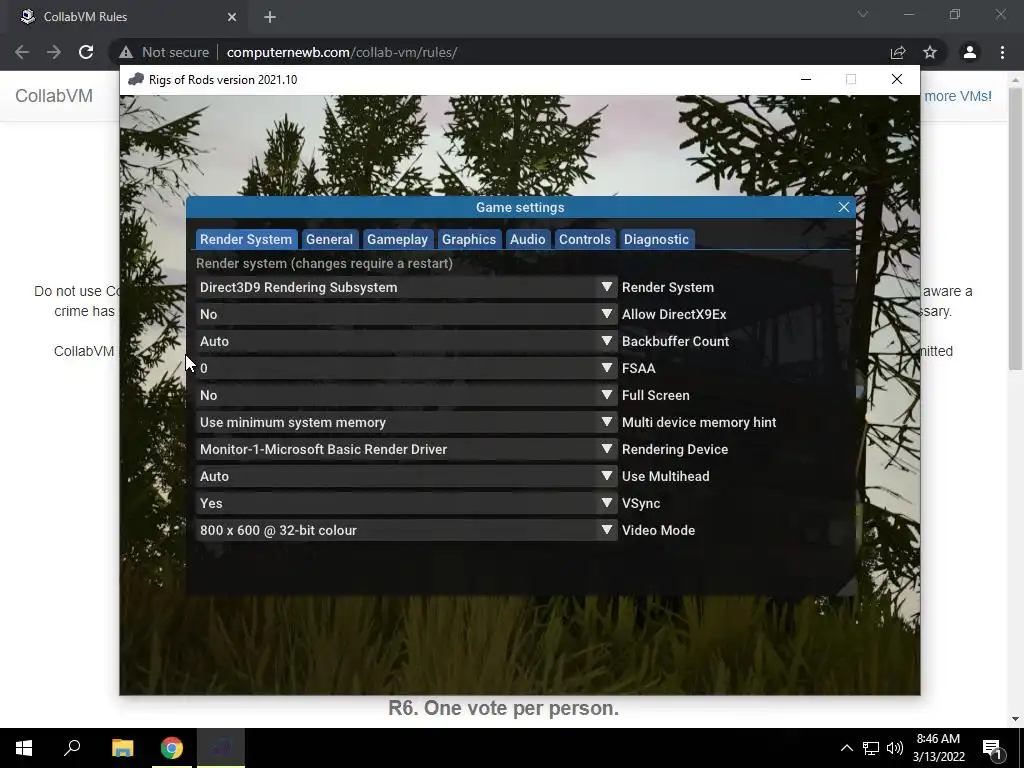Screen dimensions: 1024x768
Task: Bookmark this page with the star
Action: click(x=930, y=52)
